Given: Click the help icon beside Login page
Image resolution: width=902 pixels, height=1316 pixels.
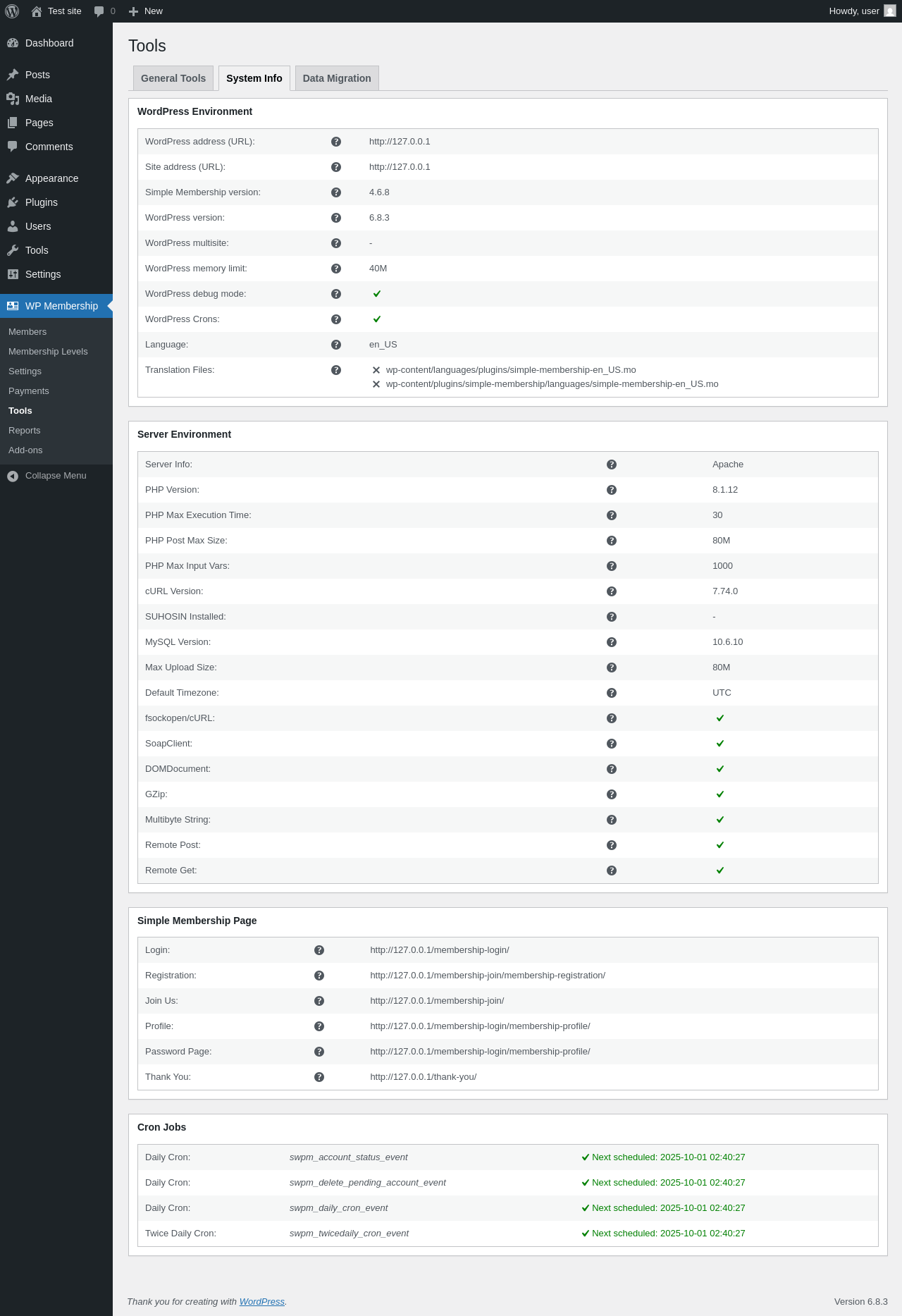Looking at the screenshot, I should coord(319,950).
